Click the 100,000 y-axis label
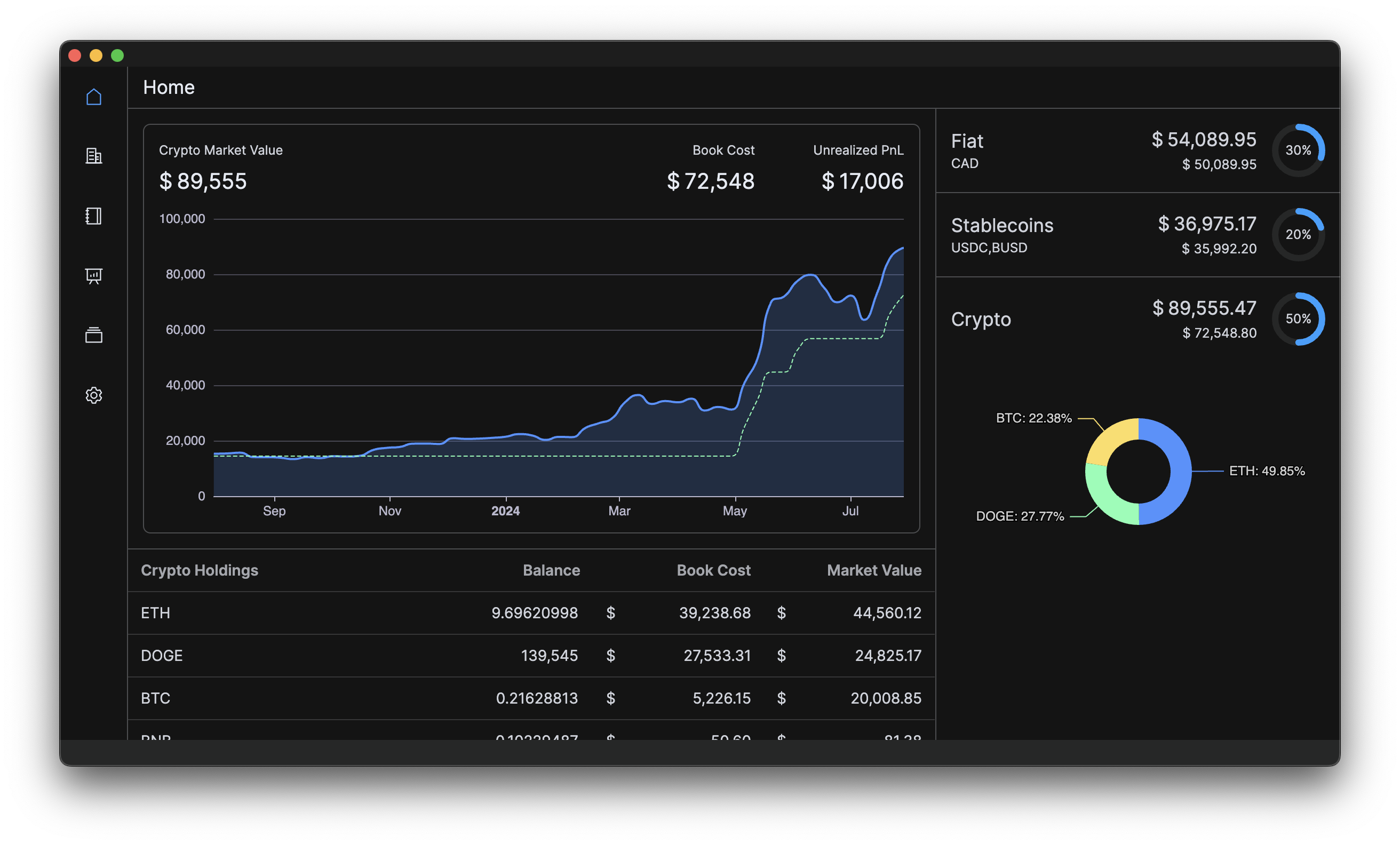Image resolution: width=1400 pixels, height=845 pixels. 182,219
